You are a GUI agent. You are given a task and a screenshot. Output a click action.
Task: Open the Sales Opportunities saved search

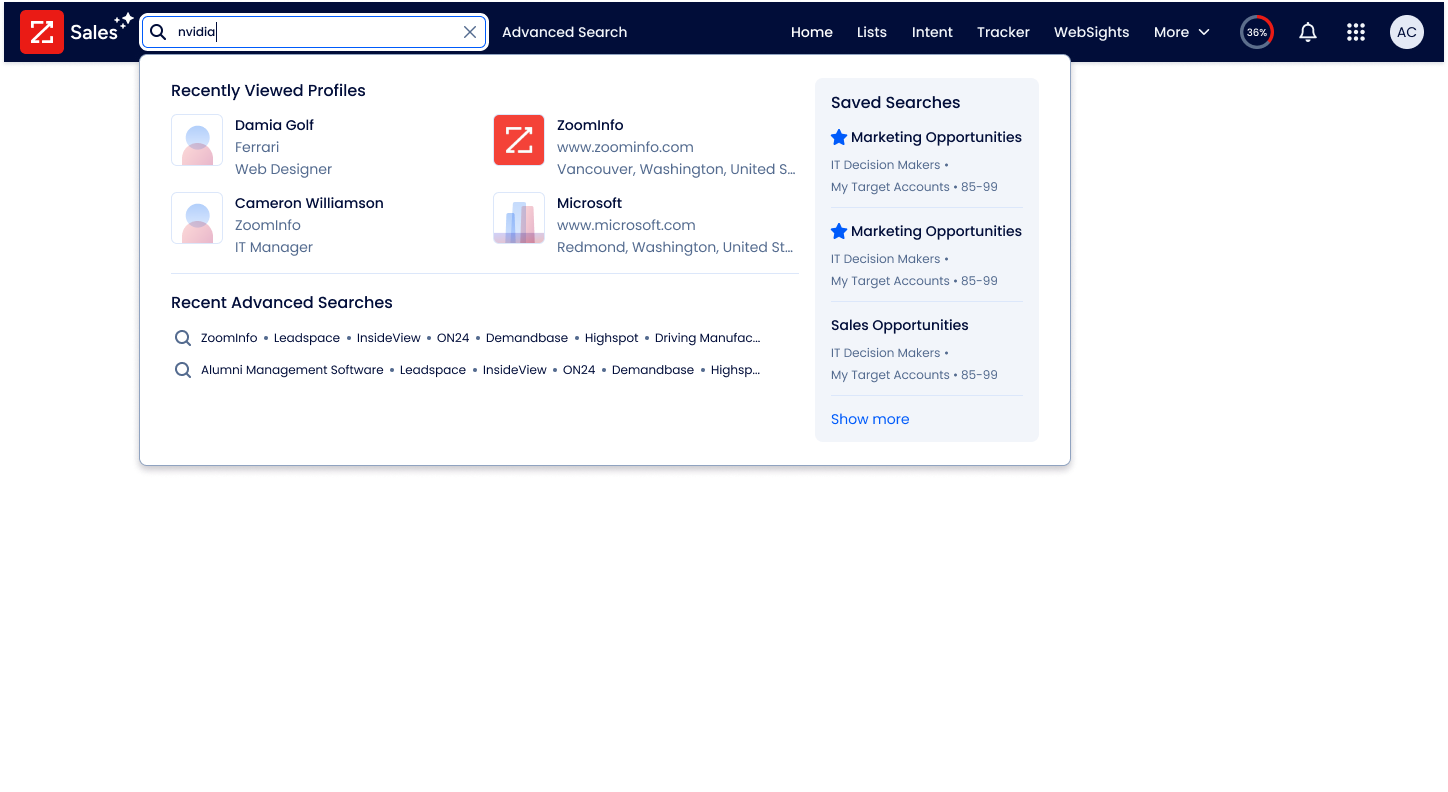pos(900,325)
